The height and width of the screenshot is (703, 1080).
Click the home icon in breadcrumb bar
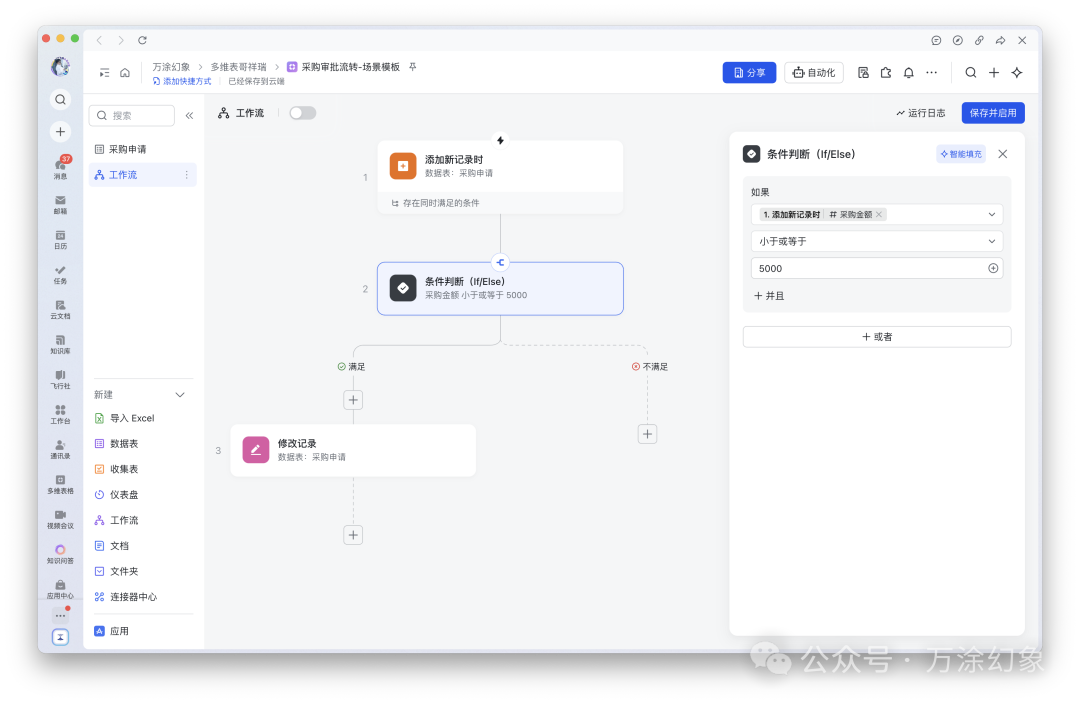click(x=125, y=72)
